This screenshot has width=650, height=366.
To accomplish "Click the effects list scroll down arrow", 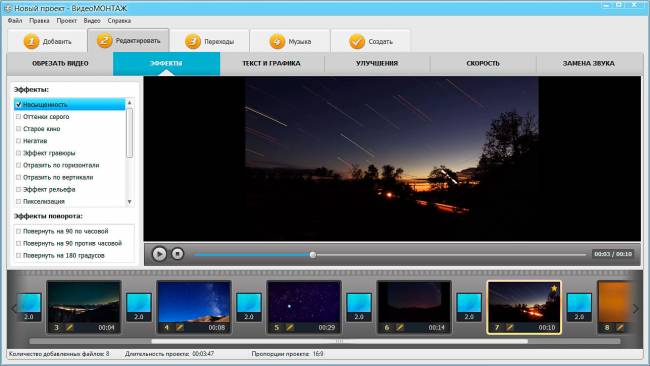I will 129,202.
